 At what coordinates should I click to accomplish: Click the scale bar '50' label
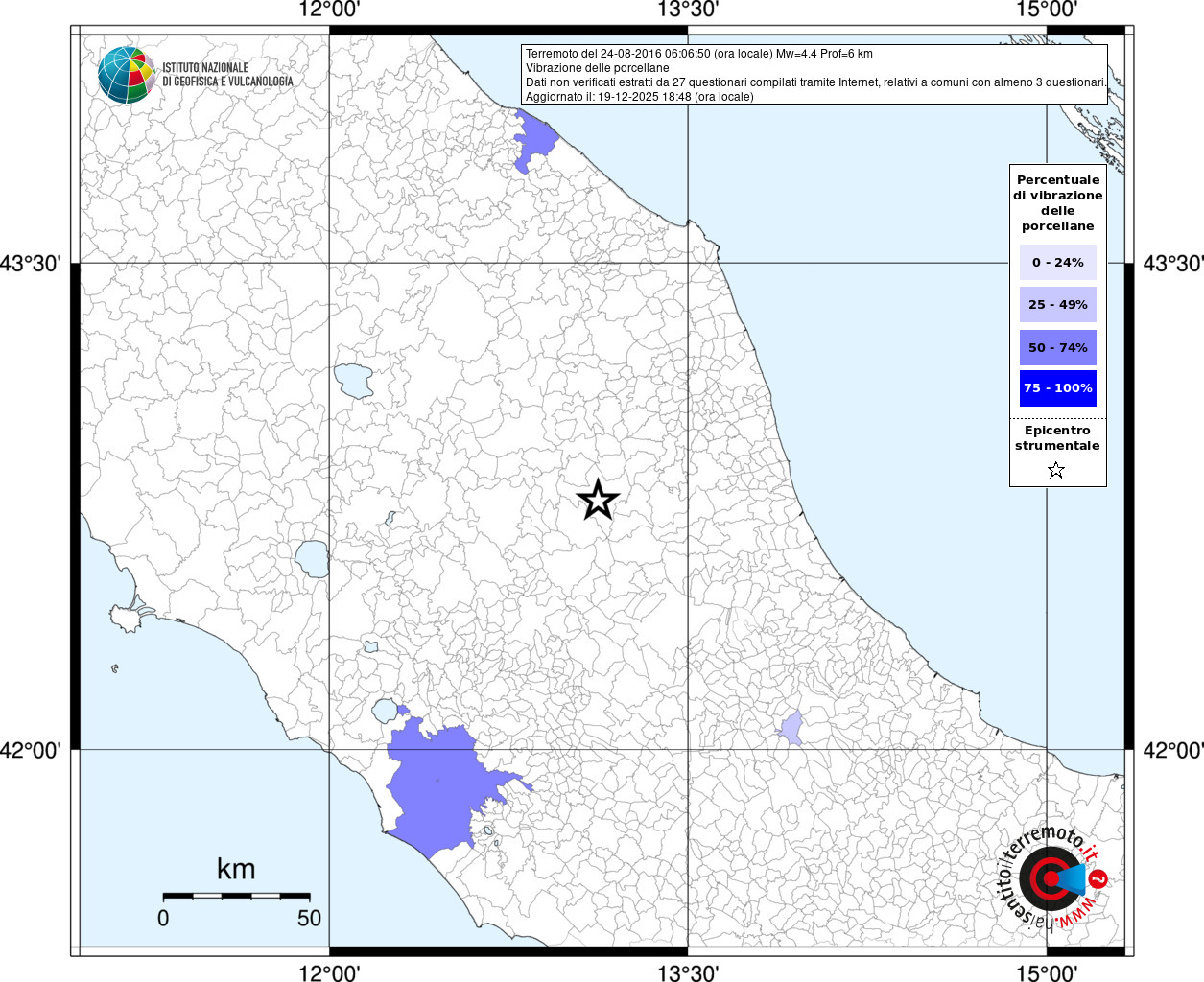pyautogui.click(x=309, y=918)
